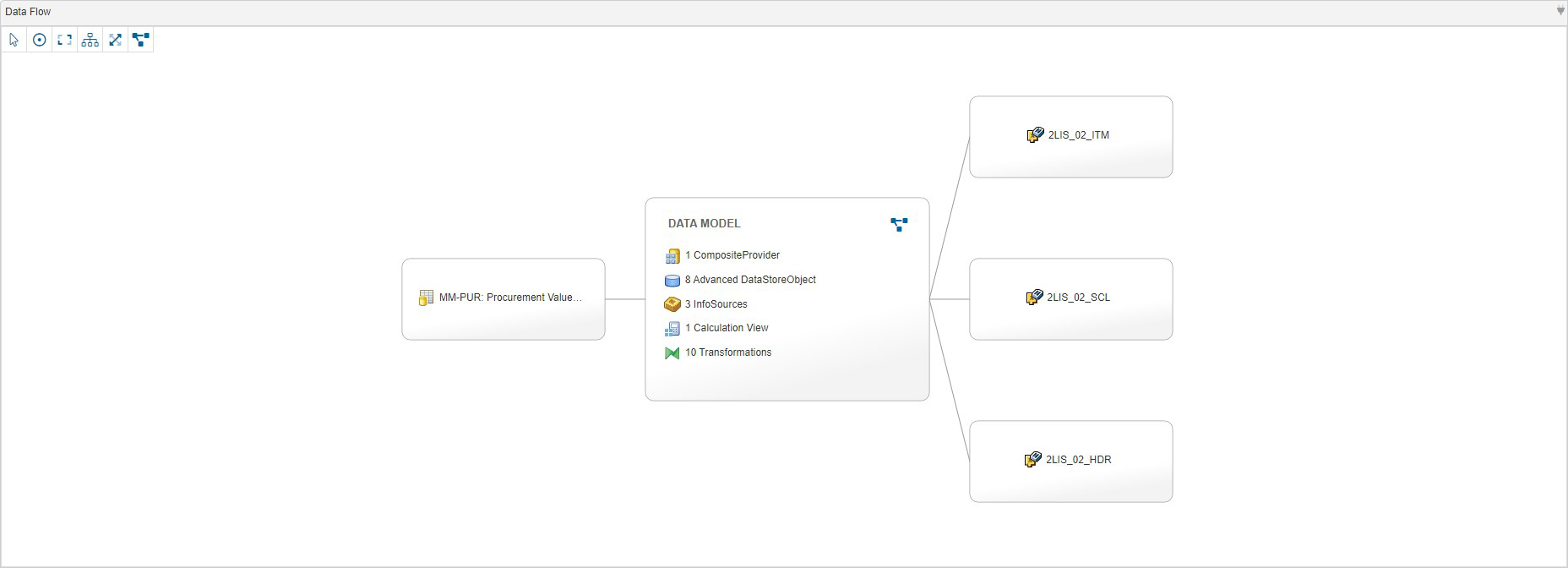
Task: Click the diagonal arrows expand icon
Action: coord(116,40)
